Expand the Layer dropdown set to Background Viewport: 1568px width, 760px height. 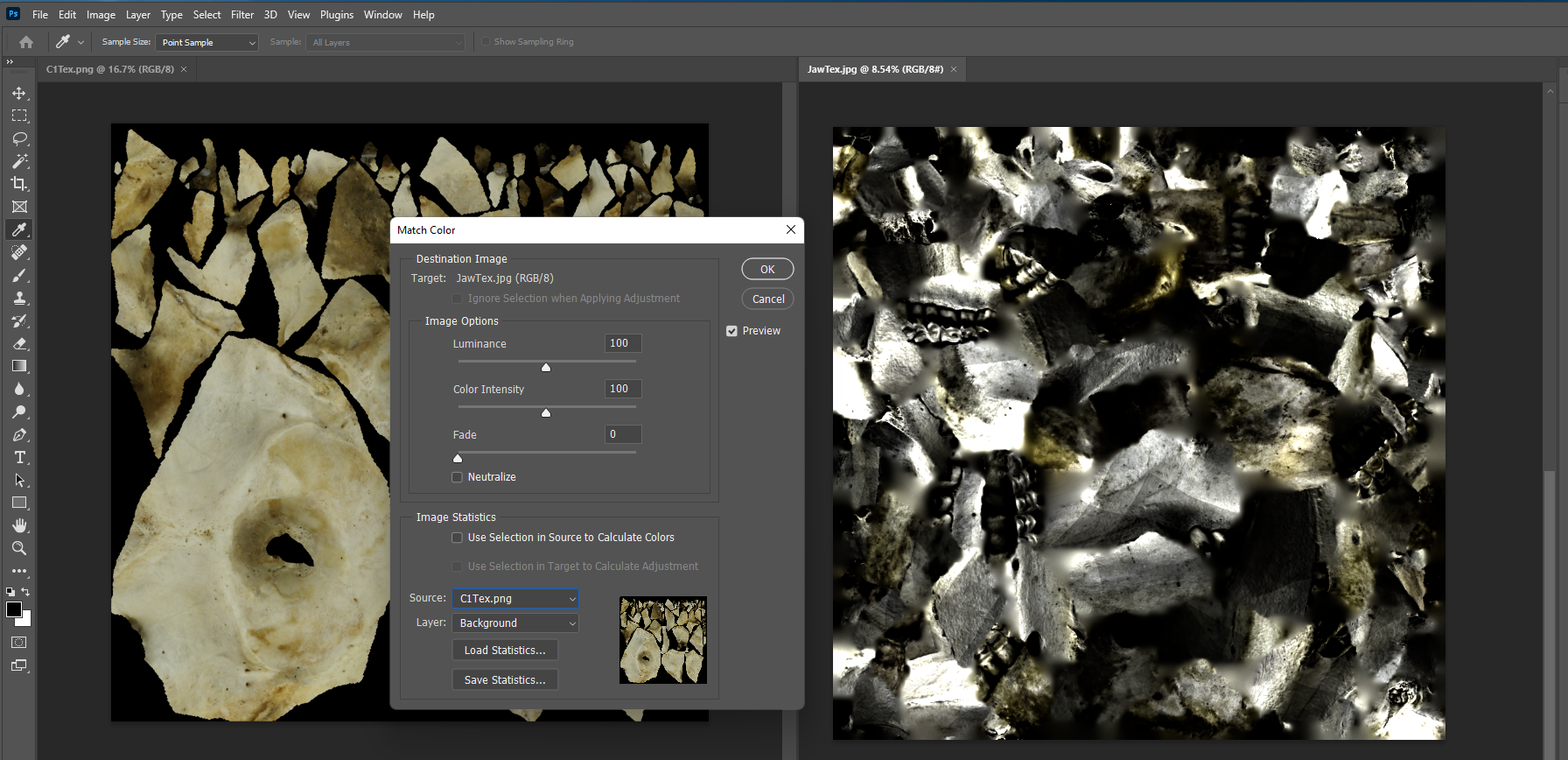point(515,623)
